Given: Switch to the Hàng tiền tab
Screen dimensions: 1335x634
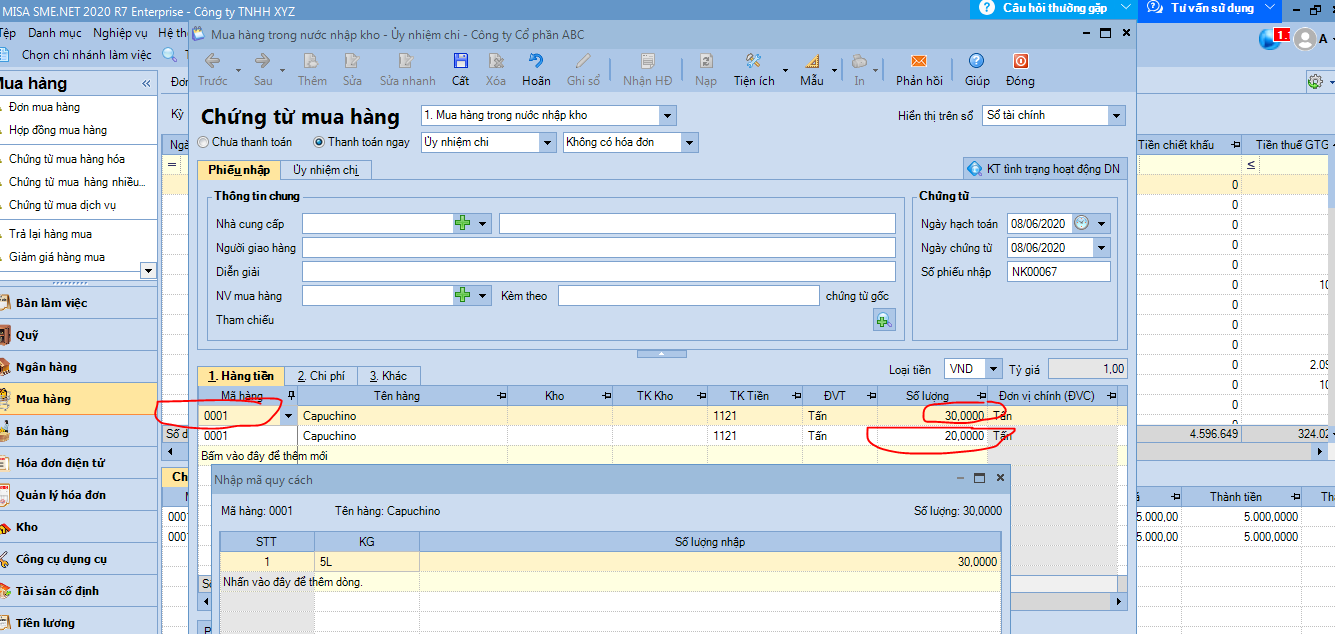Looking at the screenshot, I should 241,376.
